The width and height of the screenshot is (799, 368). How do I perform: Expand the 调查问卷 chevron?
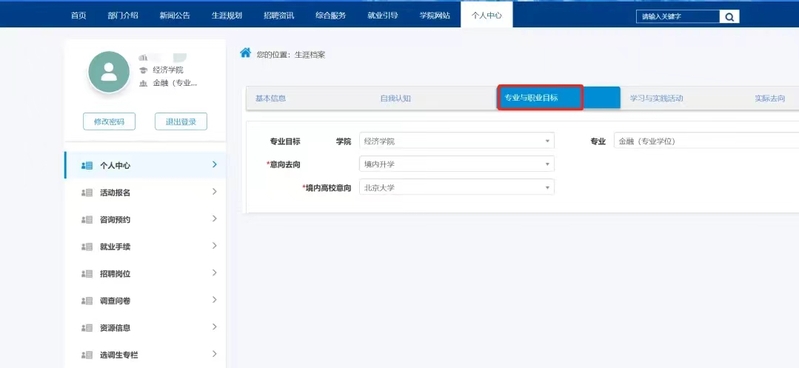tap(215, 299)
